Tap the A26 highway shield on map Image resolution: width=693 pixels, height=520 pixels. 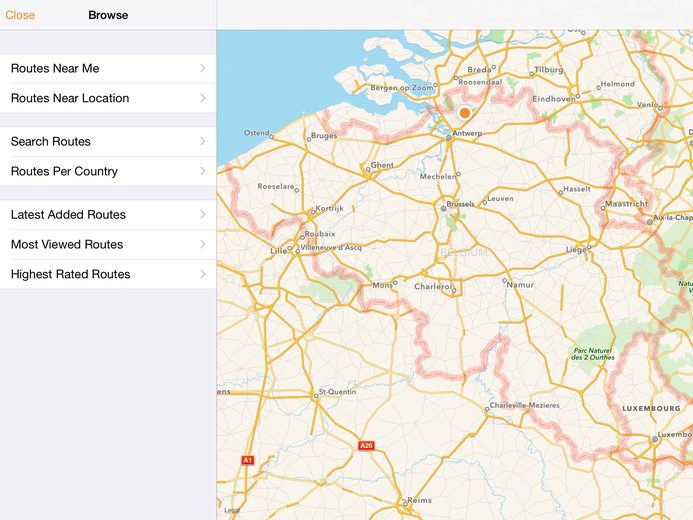coord(366,445)
